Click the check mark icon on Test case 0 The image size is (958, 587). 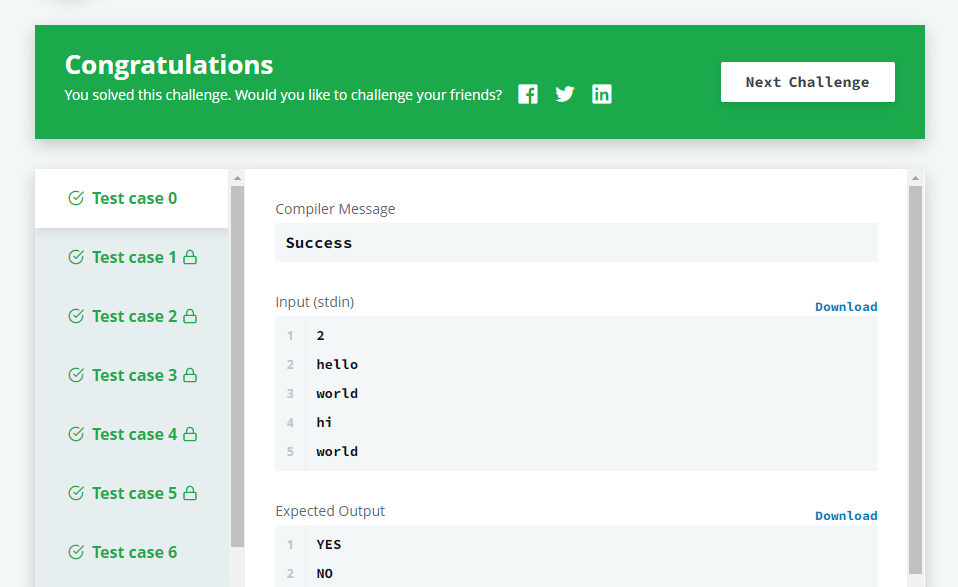point(76,198)
